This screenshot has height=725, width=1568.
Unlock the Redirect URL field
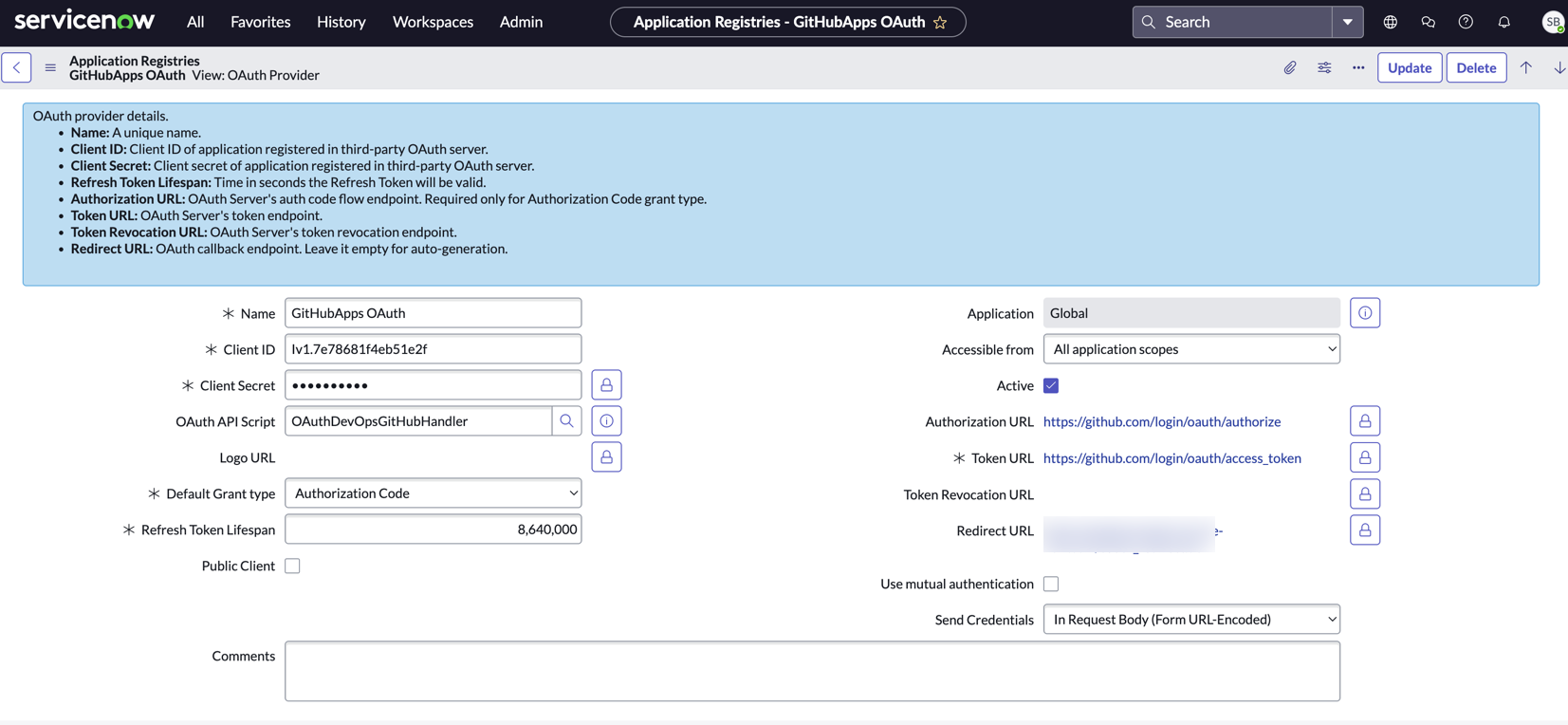pos(1365,530)
